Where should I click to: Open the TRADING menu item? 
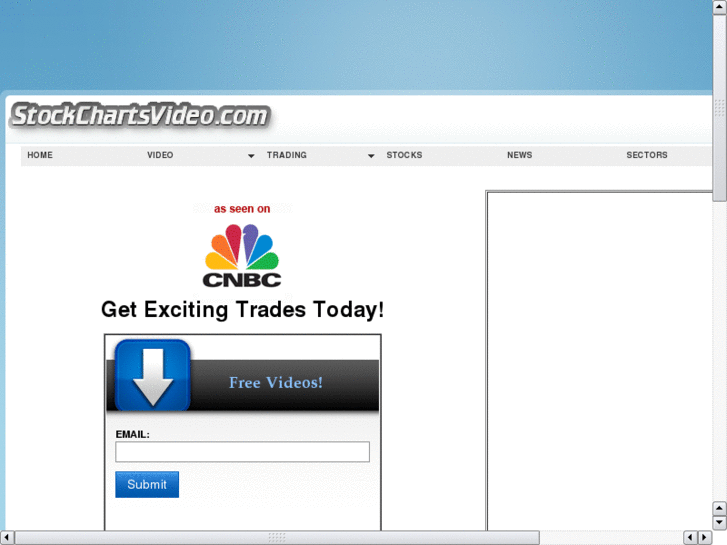tap(287, 155)
